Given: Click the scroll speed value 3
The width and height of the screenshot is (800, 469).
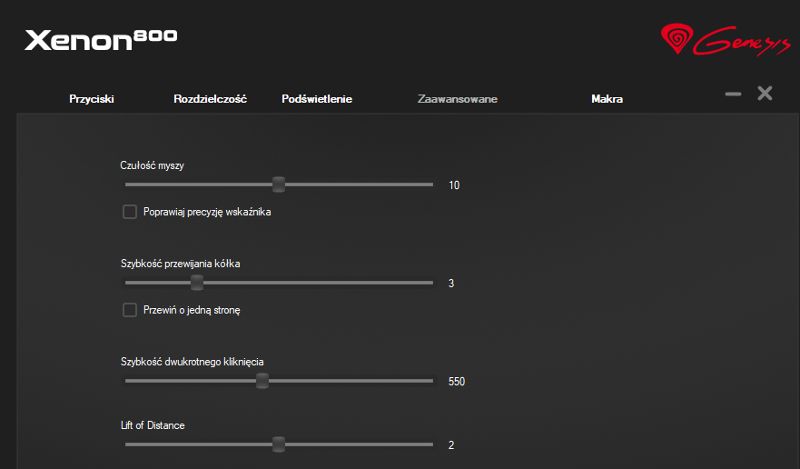Looking at the screenshot, I should pos(451,283).
